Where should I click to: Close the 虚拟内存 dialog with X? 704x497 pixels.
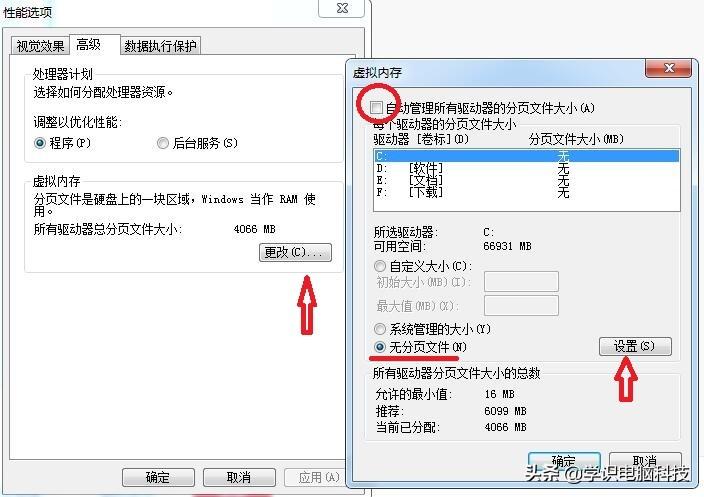(x=668, y=69)
